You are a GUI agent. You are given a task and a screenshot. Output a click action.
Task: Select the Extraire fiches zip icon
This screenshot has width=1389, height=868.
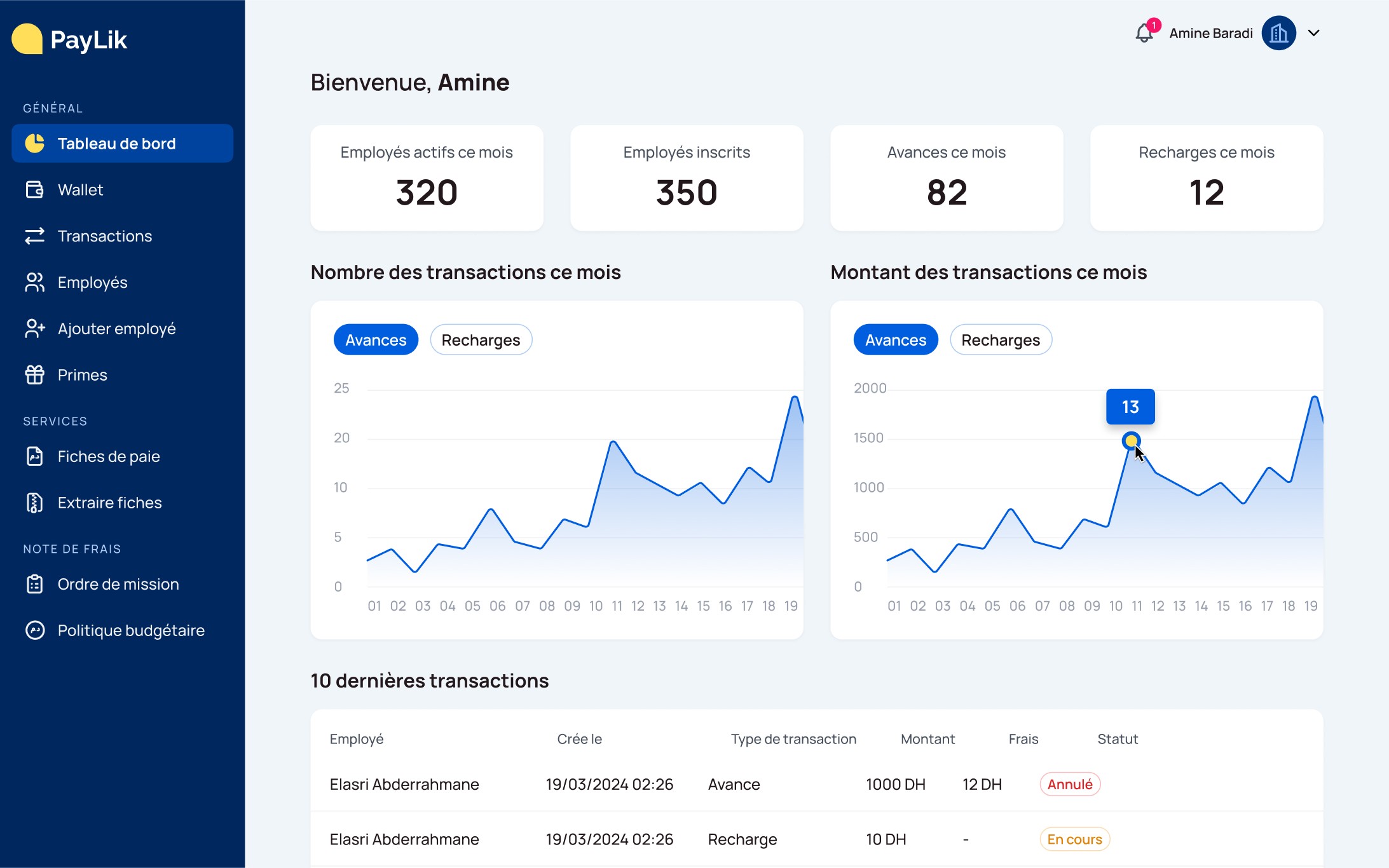(x=35, y=503)
